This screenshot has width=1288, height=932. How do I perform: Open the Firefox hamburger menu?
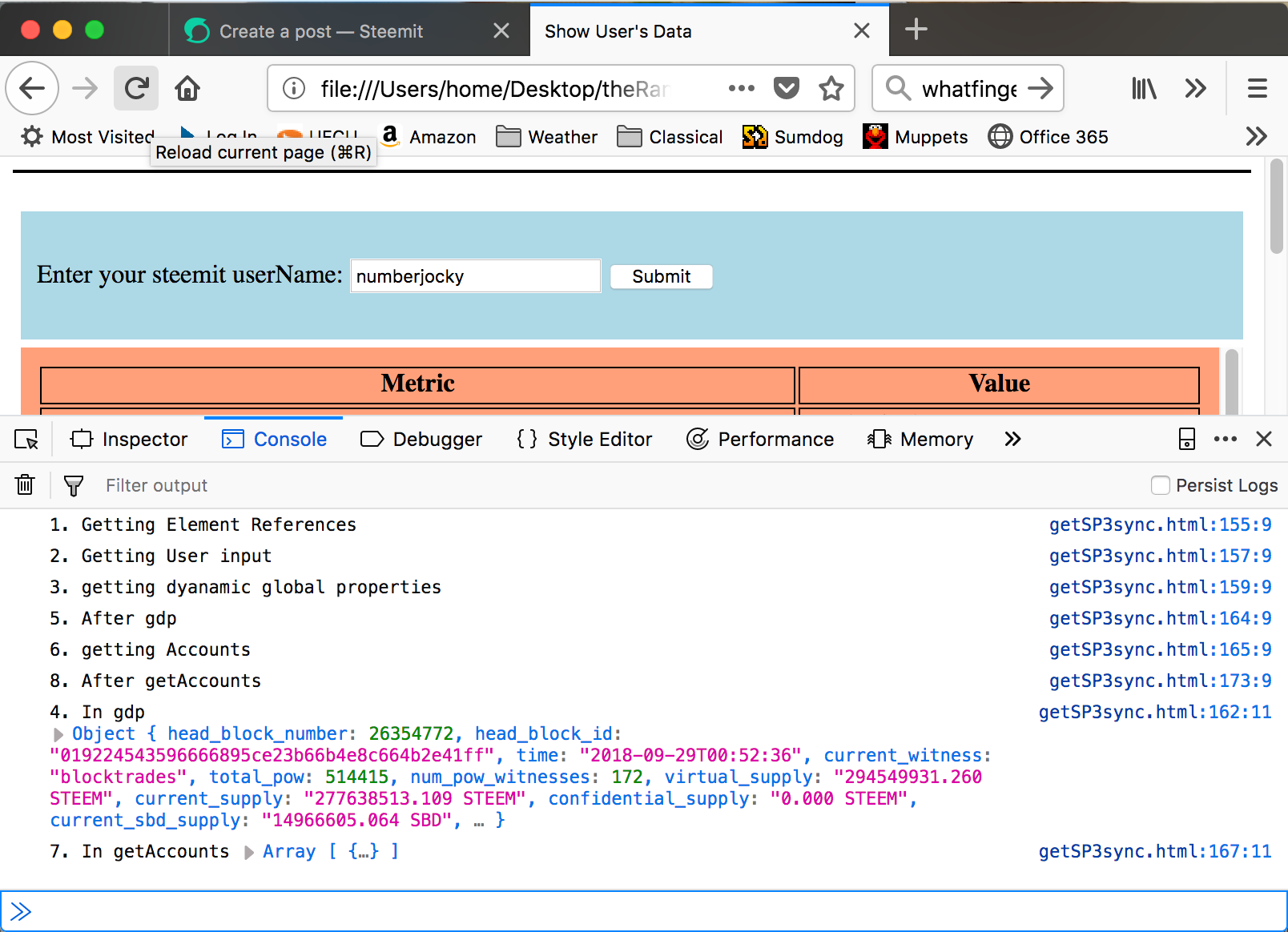coord(1257,88)
